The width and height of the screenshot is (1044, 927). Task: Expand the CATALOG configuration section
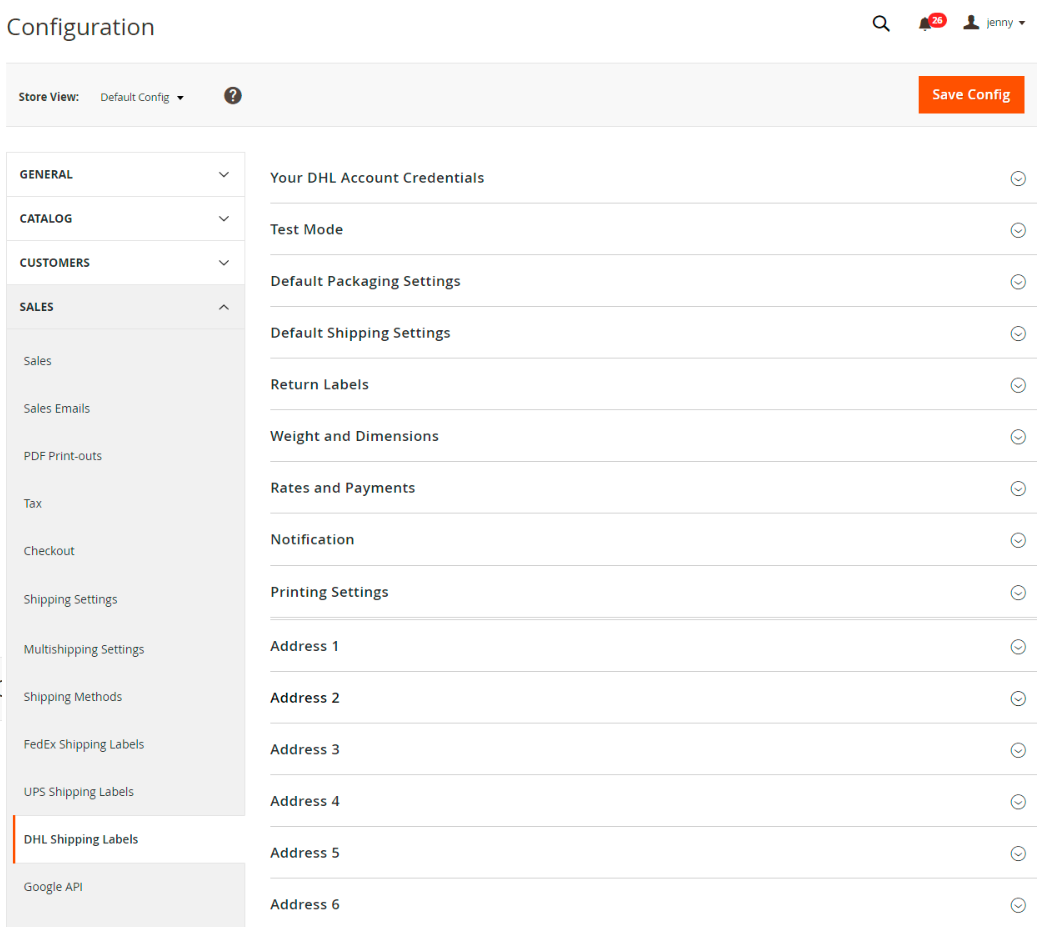click(x=125, y=218)
